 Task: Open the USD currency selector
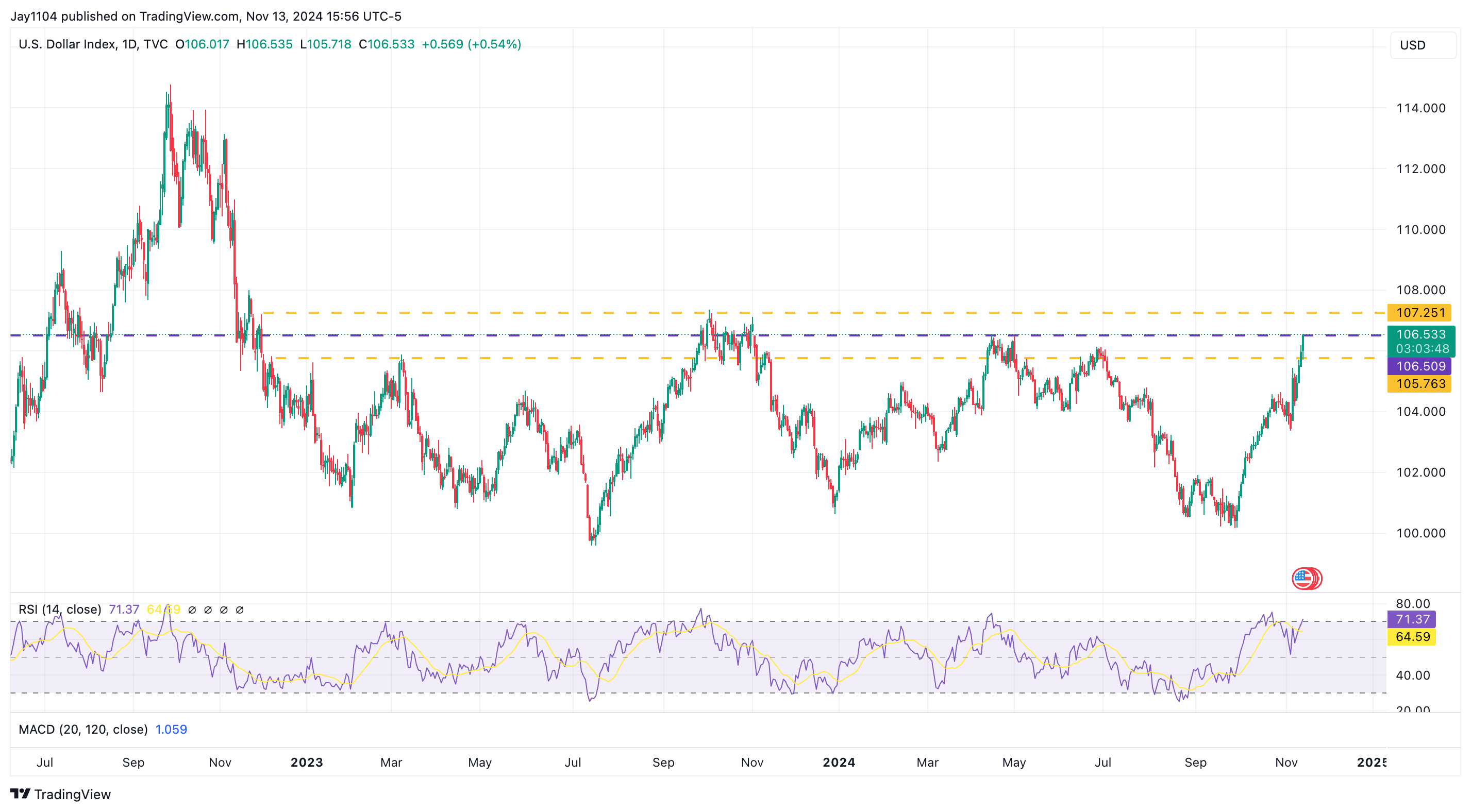(1423, 45)
